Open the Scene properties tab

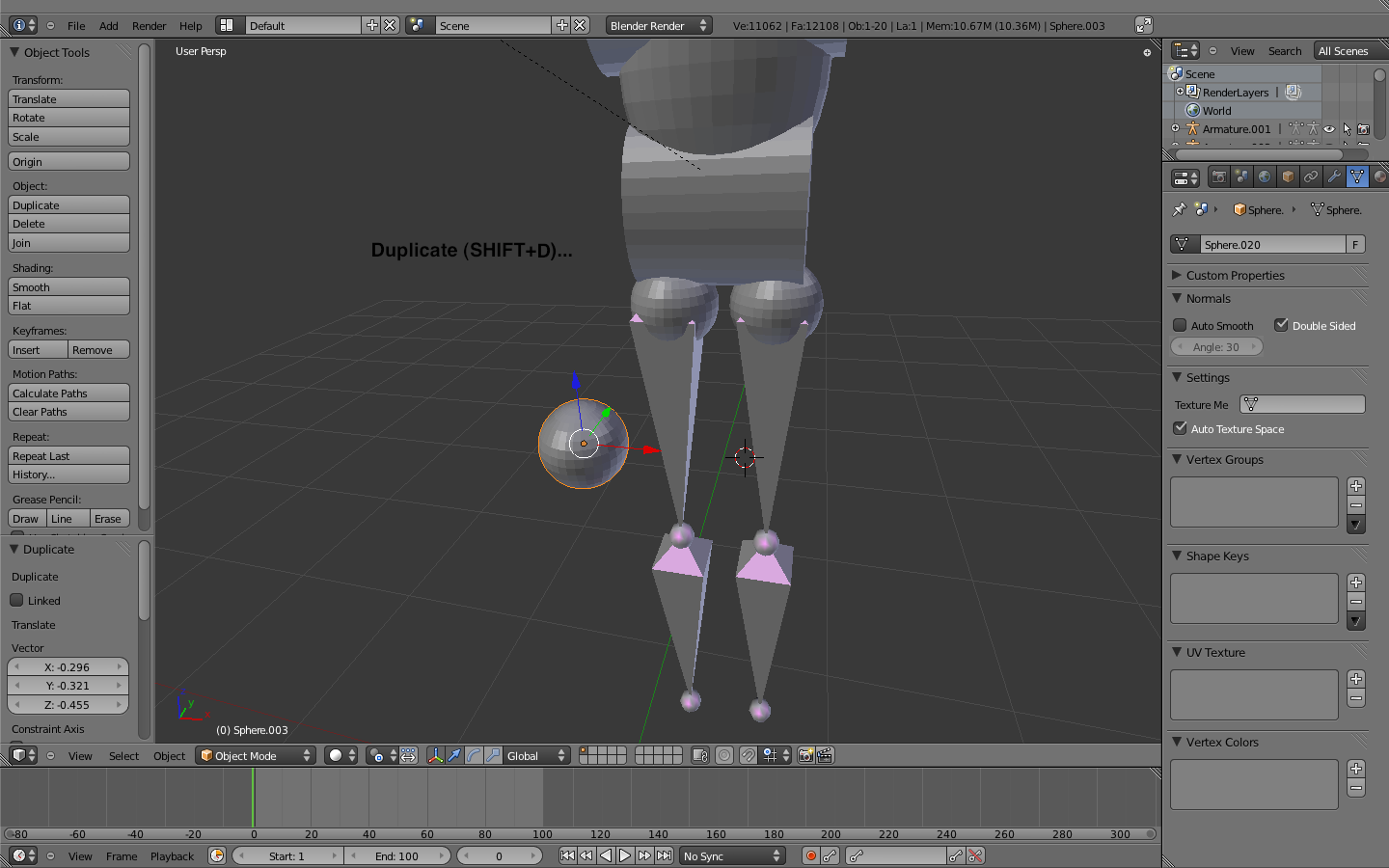[1242, 177]
